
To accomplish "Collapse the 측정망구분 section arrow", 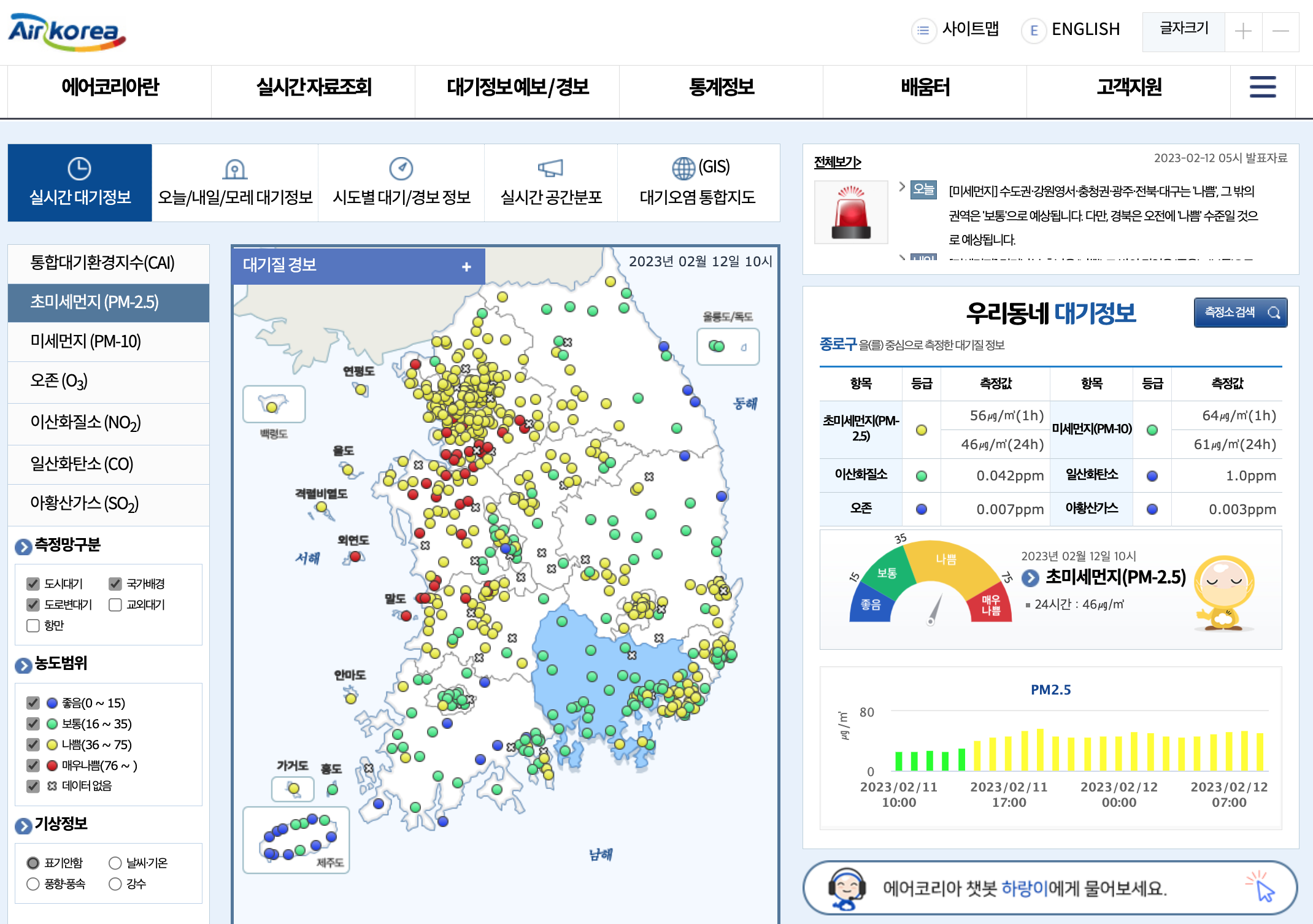I will coord(23,546).
